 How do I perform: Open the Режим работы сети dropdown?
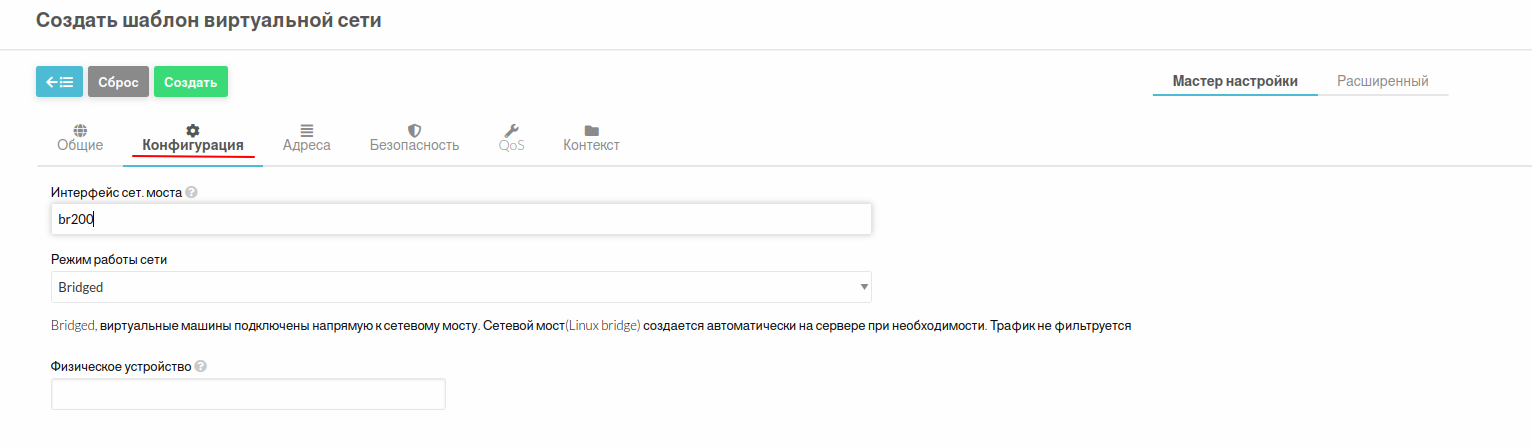tap(461, 287)
